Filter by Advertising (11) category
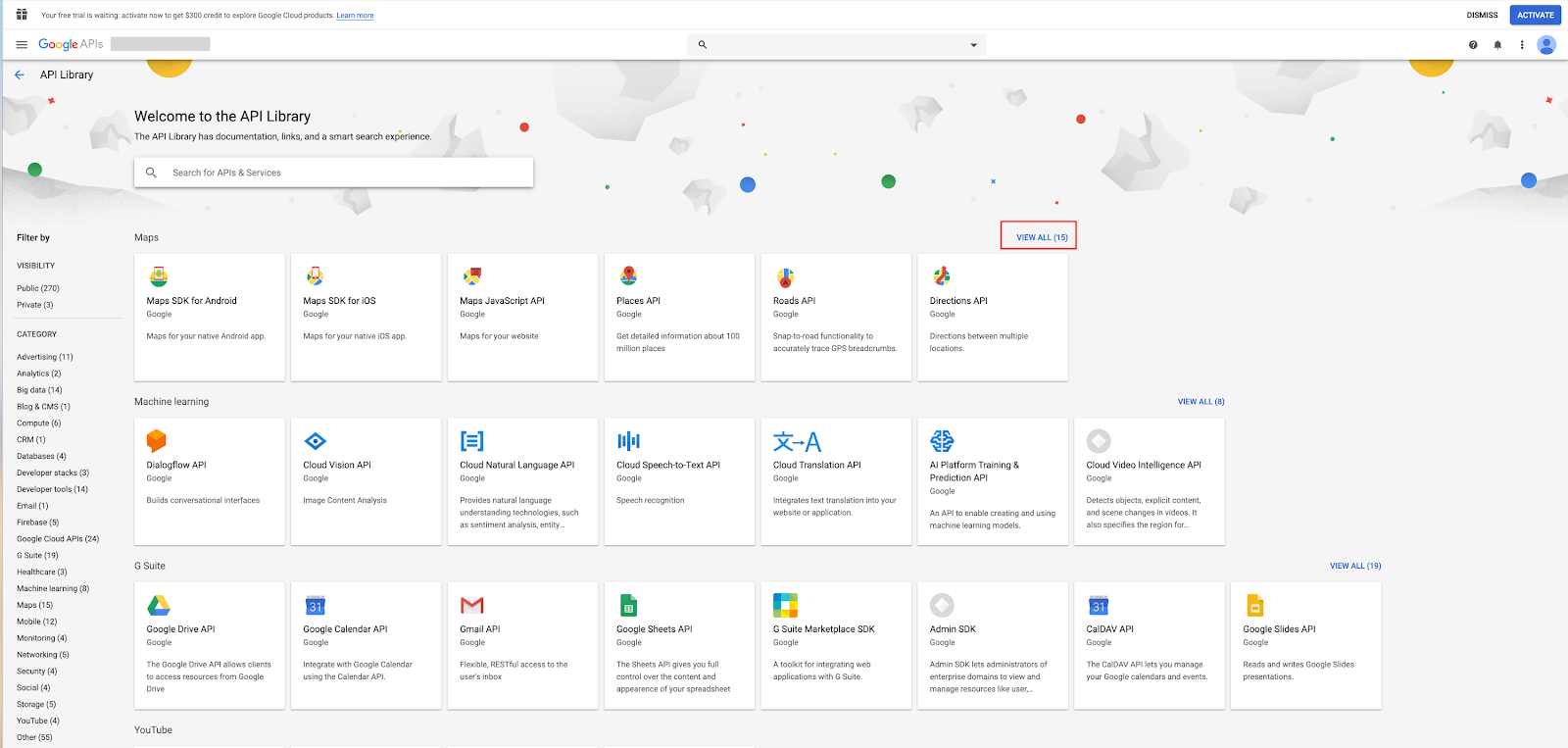1568x748 pixels. (45, 357)
